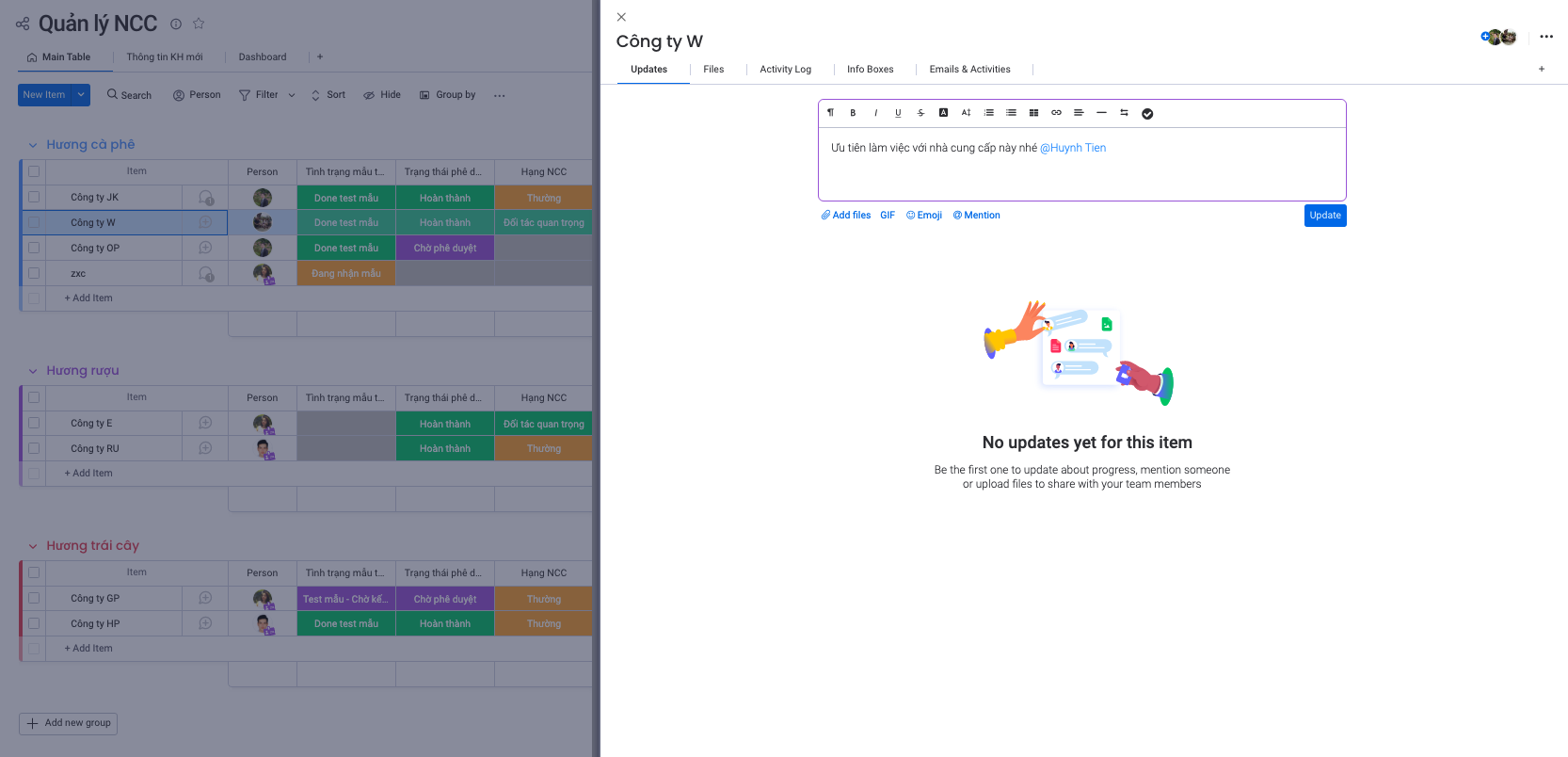Toggle bold formatting in update editor
The width and height of the screenshot is (1568, 757).
point(853,113)
